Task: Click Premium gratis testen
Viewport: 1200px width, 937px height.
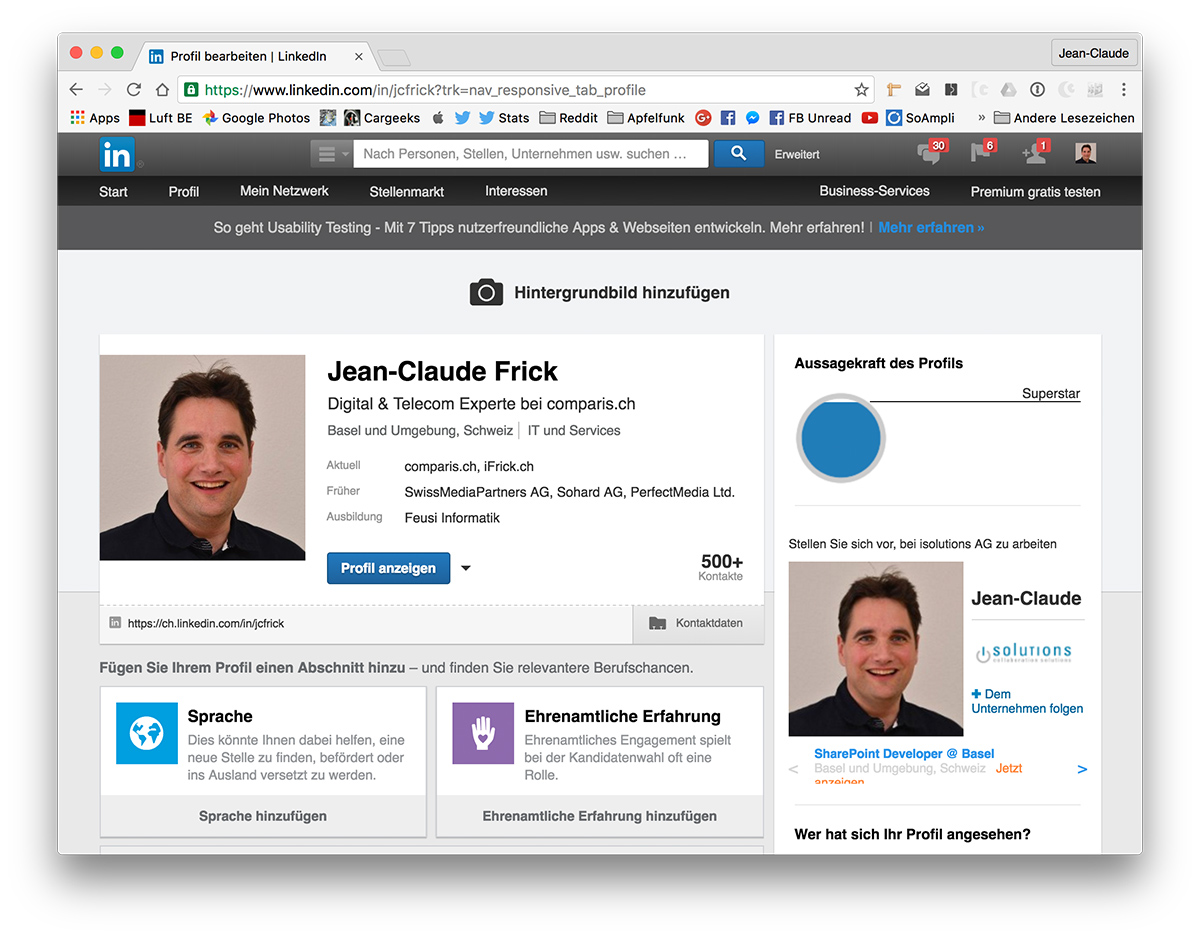Action: pyautogui.click(x=1036, y=191)
